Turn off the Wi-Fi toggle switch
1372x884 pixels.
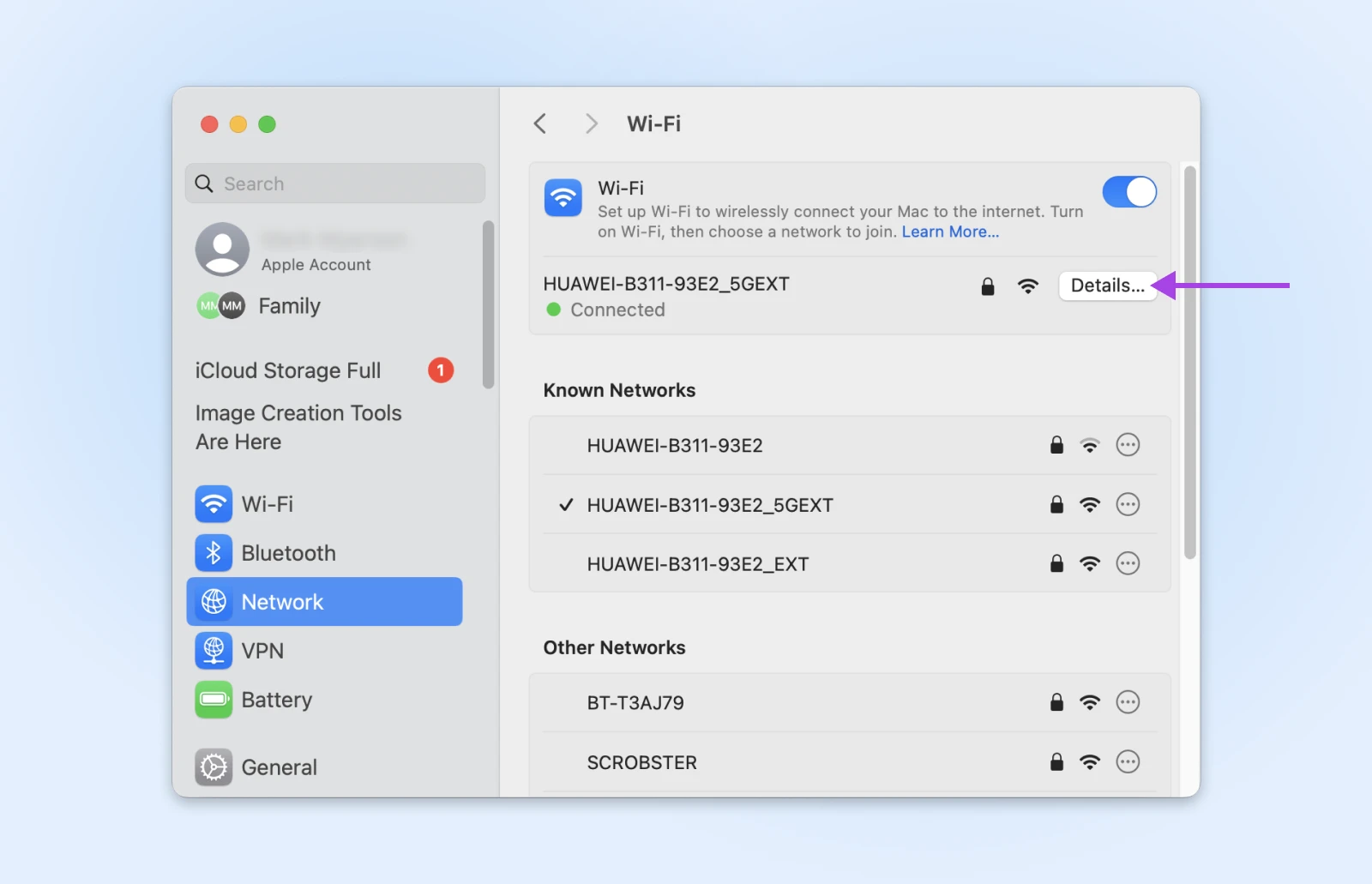coord(1128,192)
